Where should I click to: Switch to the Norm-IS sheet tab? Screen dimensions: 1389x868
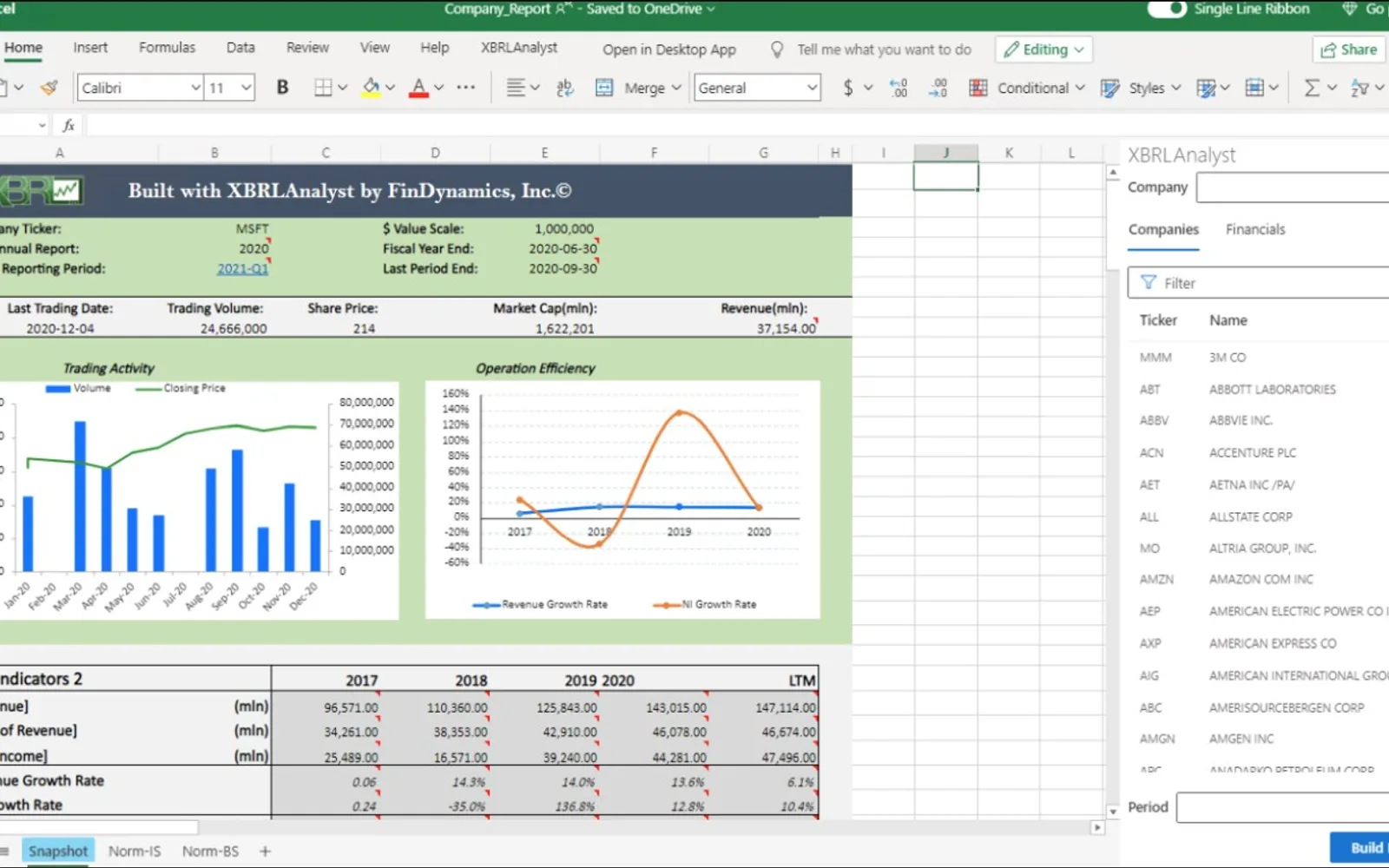click(x=135, y=852)
